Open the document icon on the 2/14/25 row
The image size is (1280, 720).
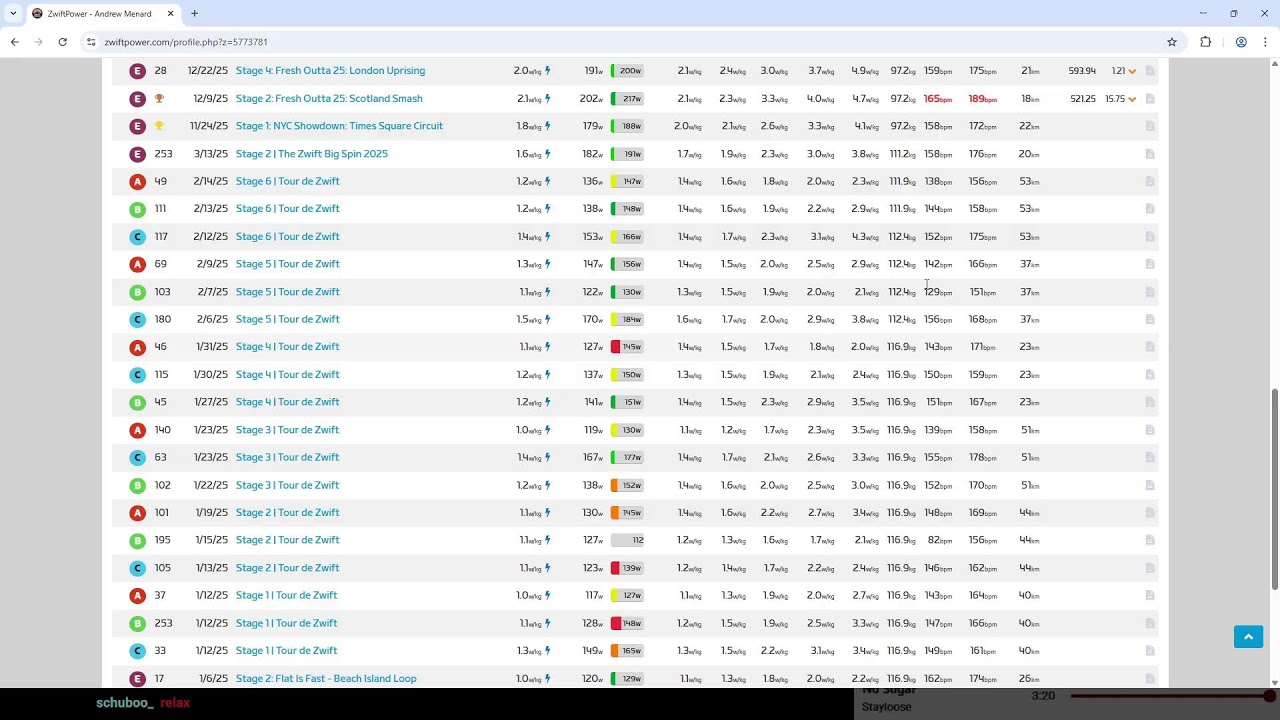1150,182
